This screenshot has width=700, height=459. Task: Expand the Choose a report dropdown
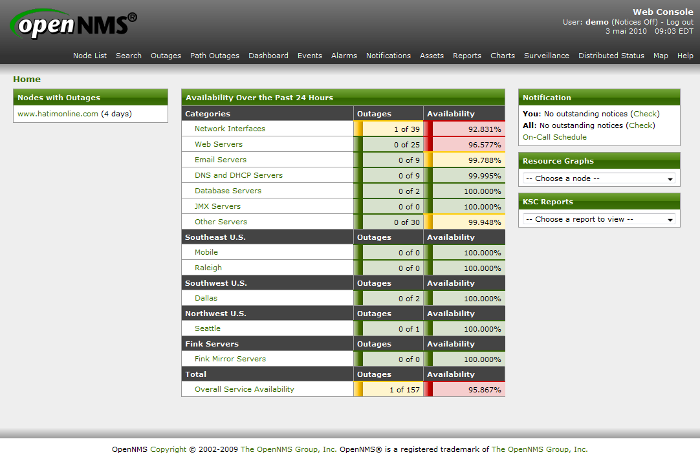click(600, 219)
